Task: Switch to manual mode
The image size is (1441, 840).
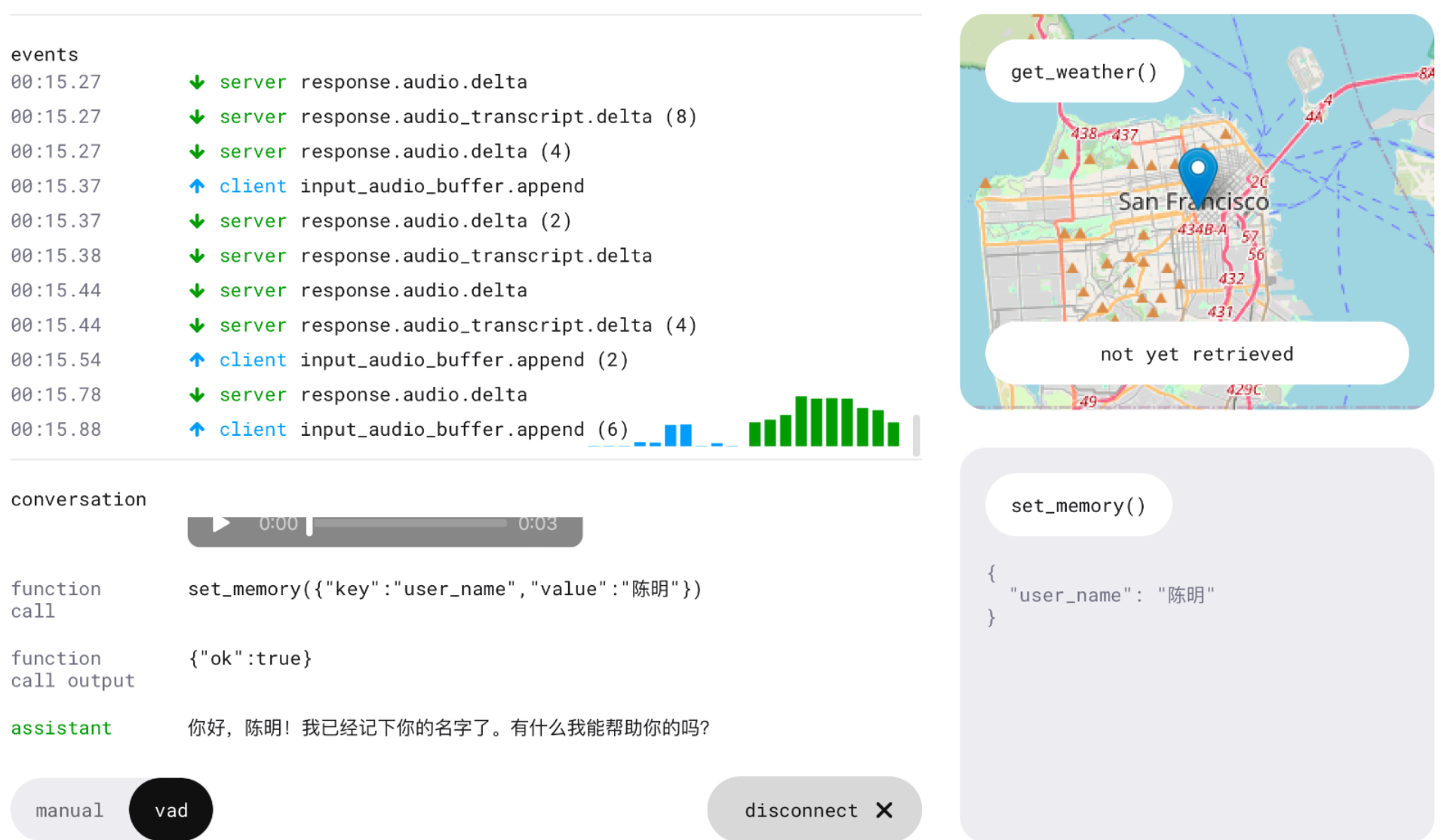Action: 69,810
